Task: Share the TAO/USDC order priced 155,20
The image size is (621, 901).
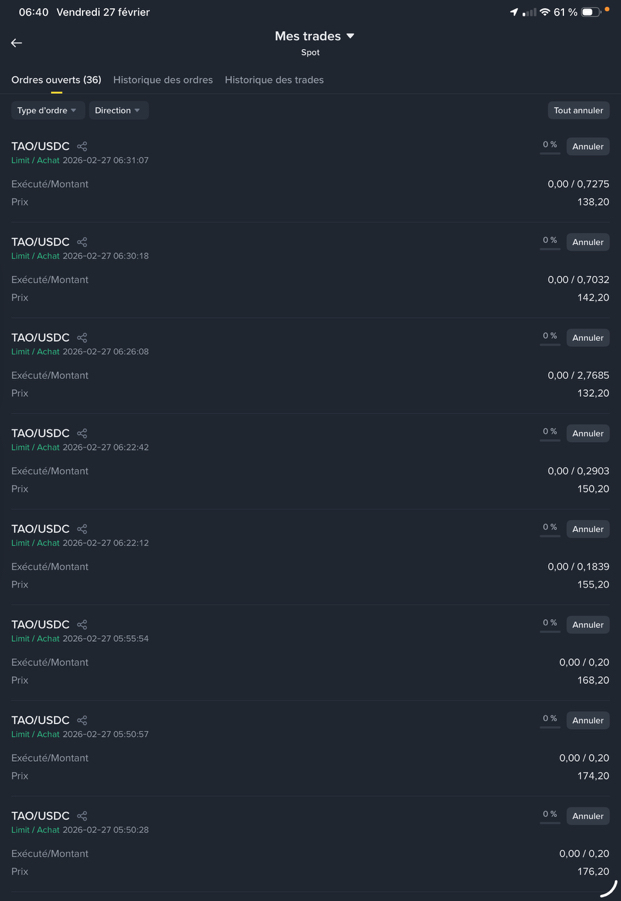Action: [x=82, y=529]
